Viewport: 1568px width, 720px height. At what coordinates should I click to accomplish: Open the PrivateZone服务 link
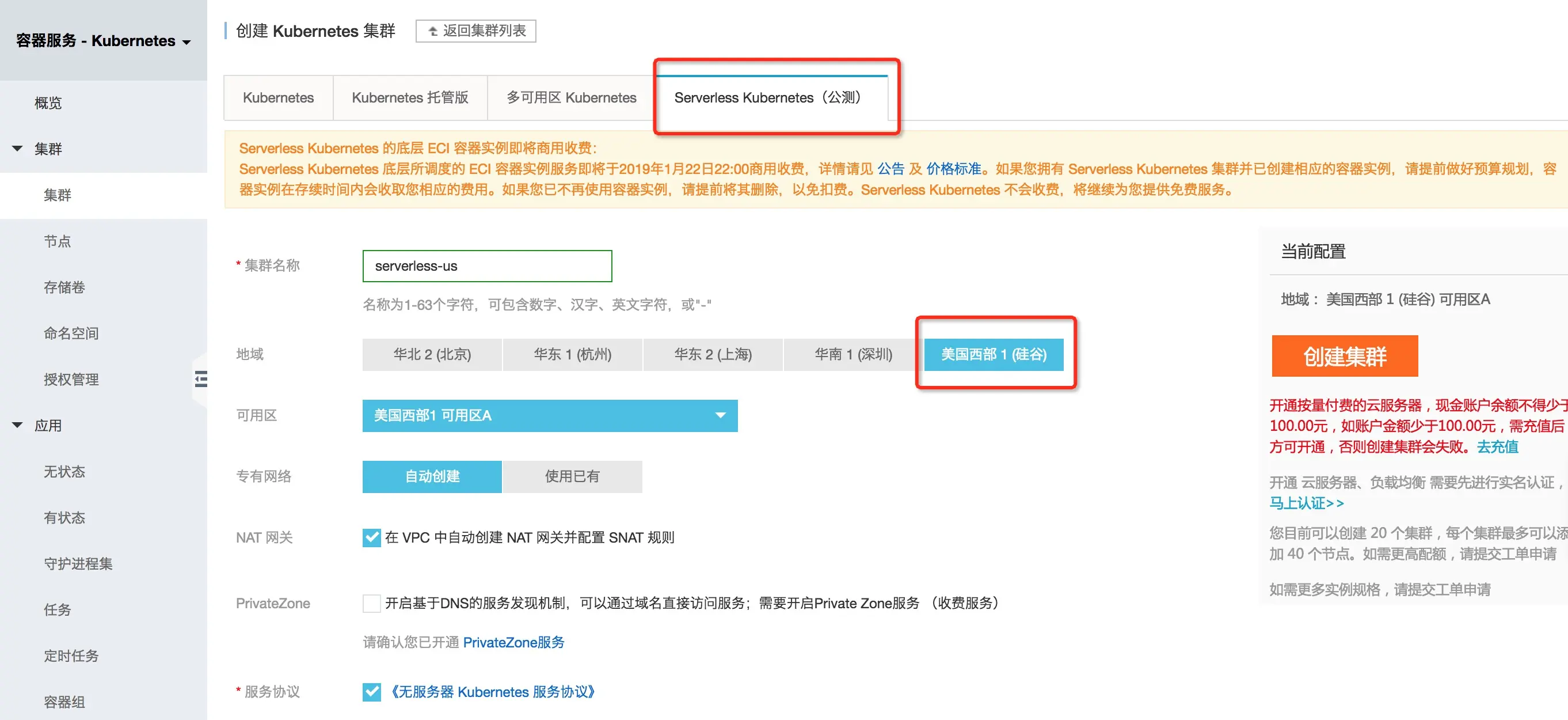click(x=513, y=642)
